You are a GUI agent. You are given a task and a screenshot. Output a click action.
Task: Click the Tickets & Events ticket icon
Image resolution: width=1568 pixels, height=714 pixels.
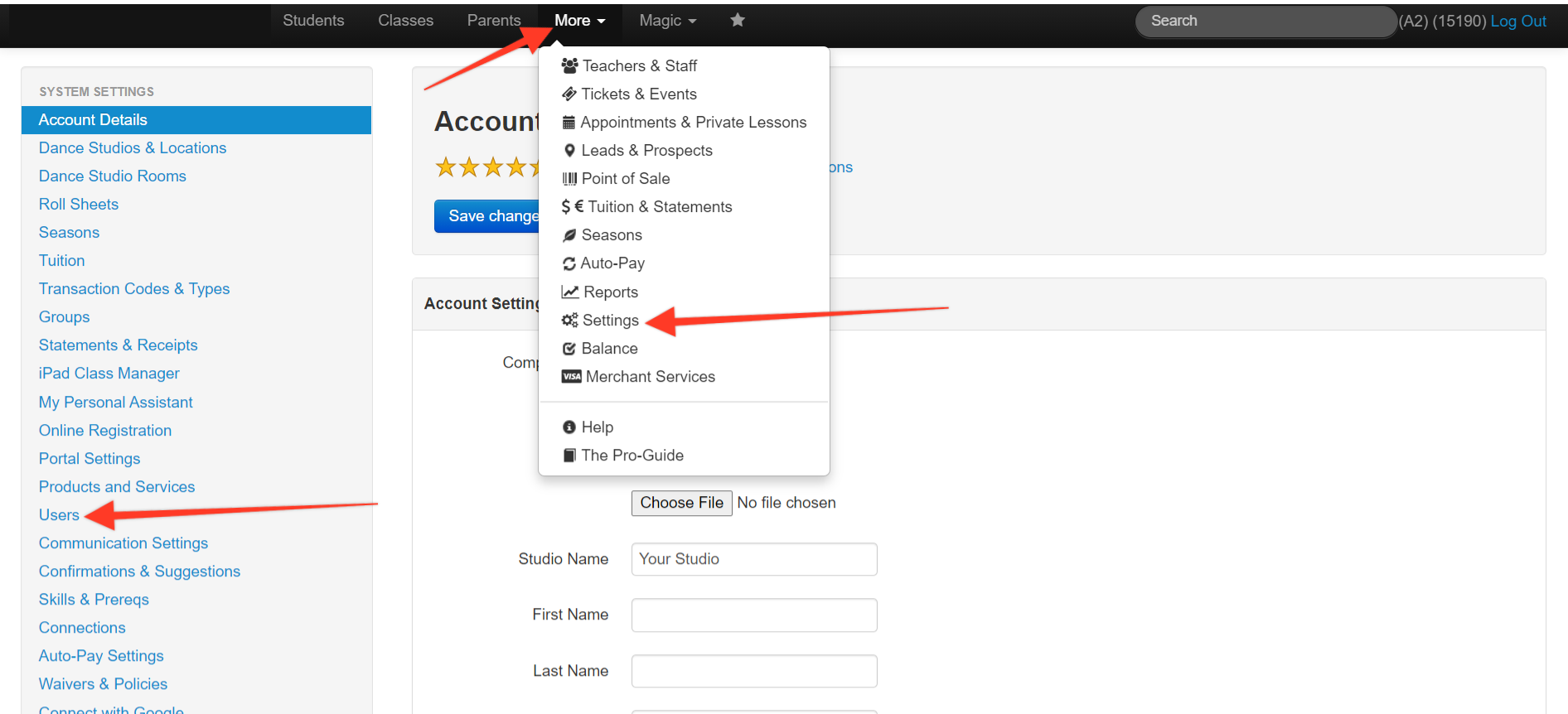[x=569, y=94]
